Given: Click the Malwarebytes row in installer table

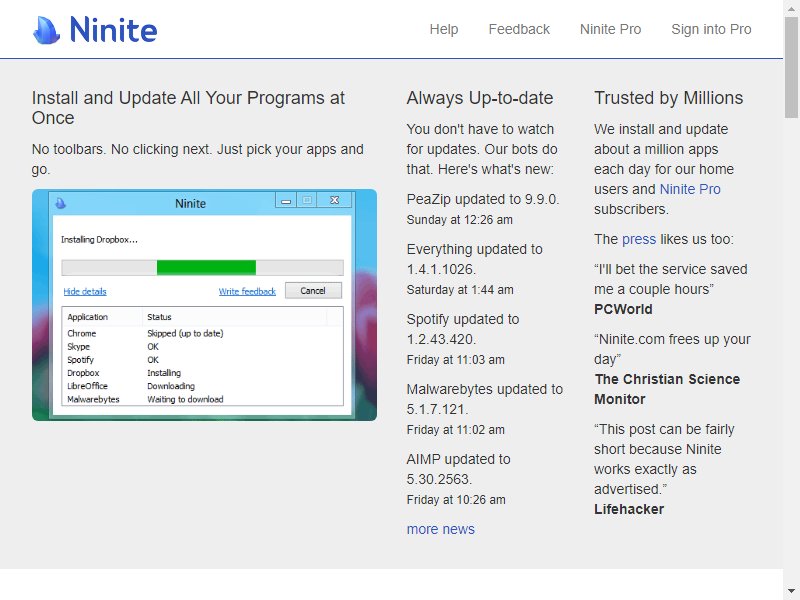Looking at the screenshot, I should click(x=202, y=399).
